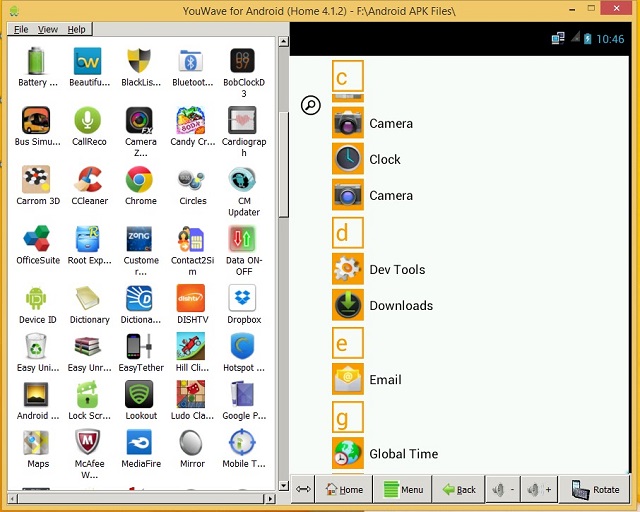
Task: Open the CCleaner app icon
Action: pos(87,179)
